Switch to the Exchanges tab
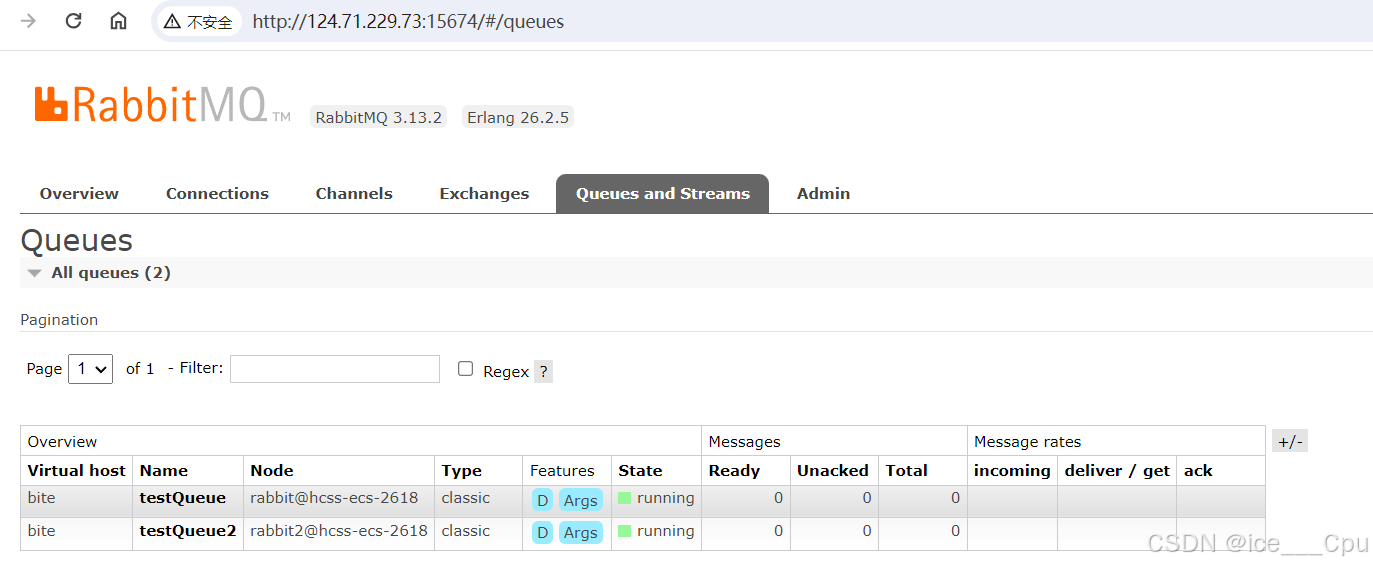The width and height of the screenshot is (1373, 566). [x=484, y=194]
